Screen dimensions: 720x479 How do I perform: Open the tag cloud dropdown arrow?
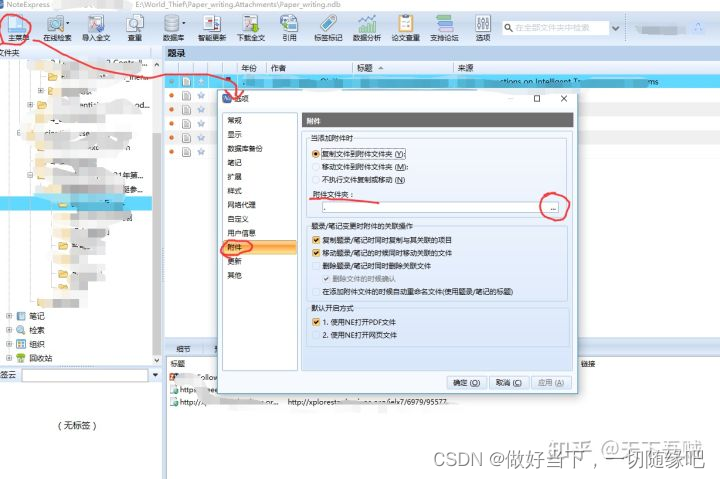(155, 375)
